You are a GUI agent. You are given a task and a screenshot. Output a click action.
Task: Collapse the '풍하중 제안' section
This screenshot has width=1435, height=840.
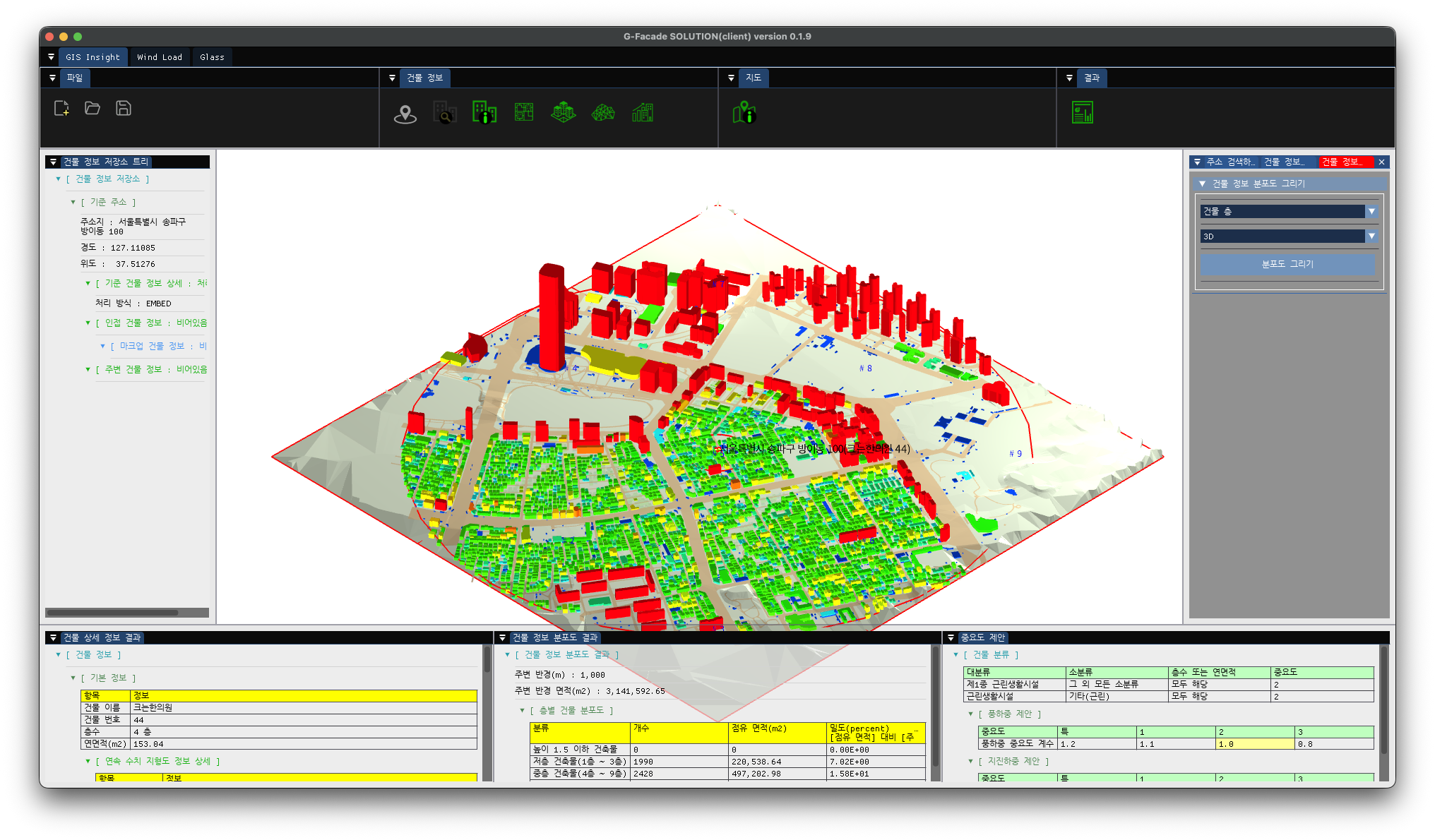[x=971, y=714]
